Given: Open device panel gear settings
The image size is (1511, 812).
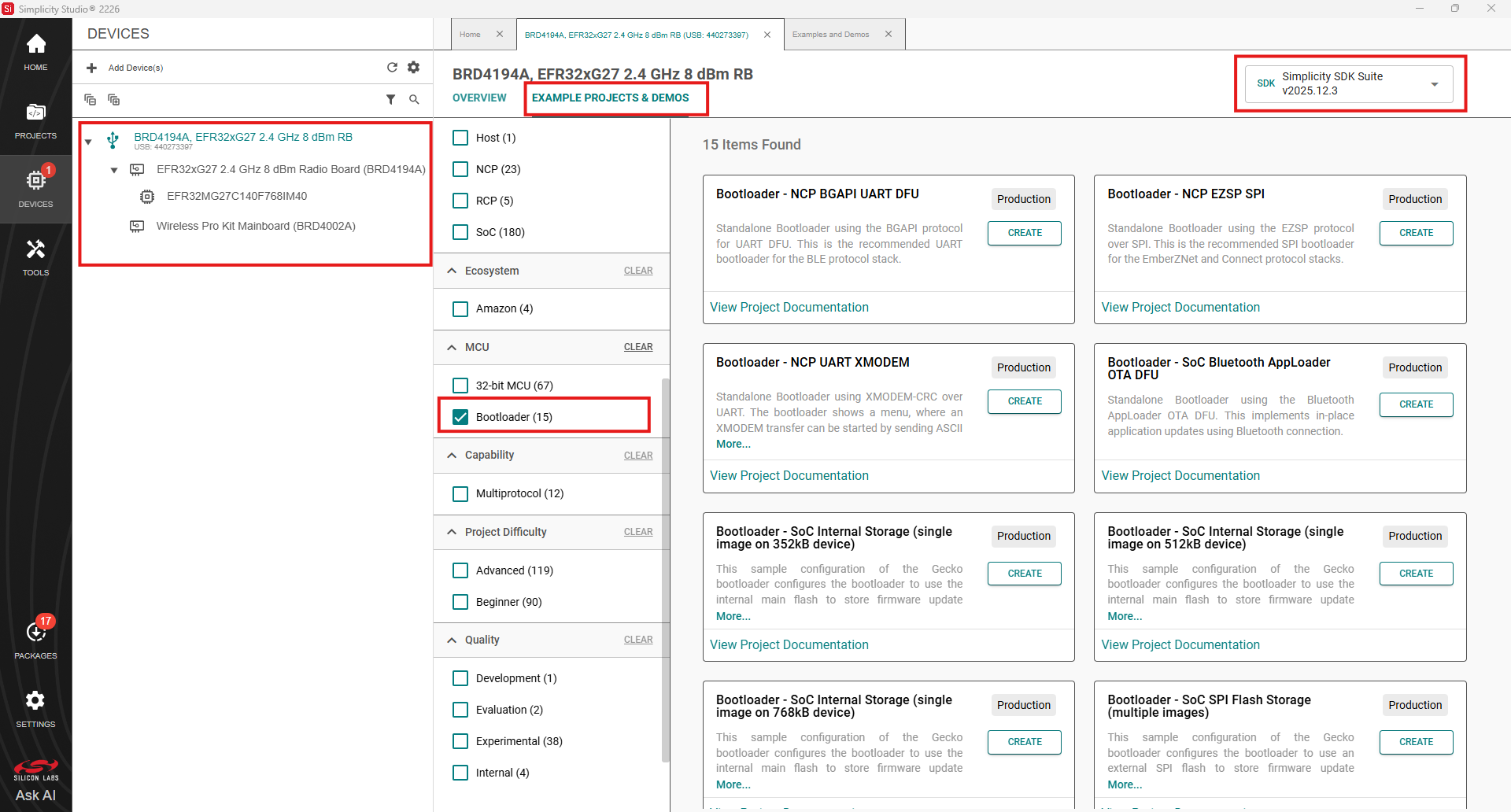Looking at the screenshot, I should (414, 68).
